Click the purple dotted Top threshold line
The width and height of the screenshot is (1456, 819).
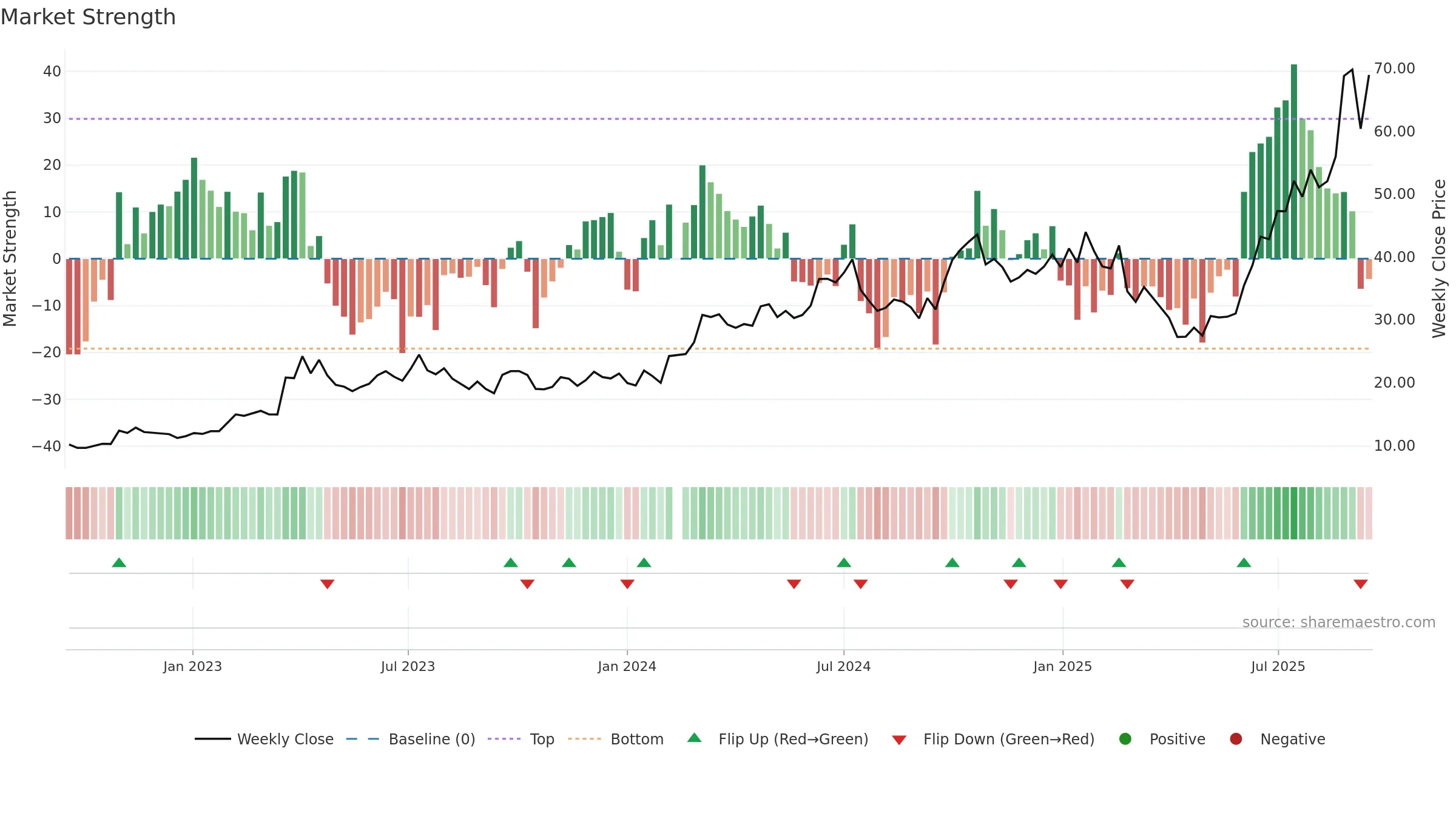pyautogui.click(x=719, y=118)
